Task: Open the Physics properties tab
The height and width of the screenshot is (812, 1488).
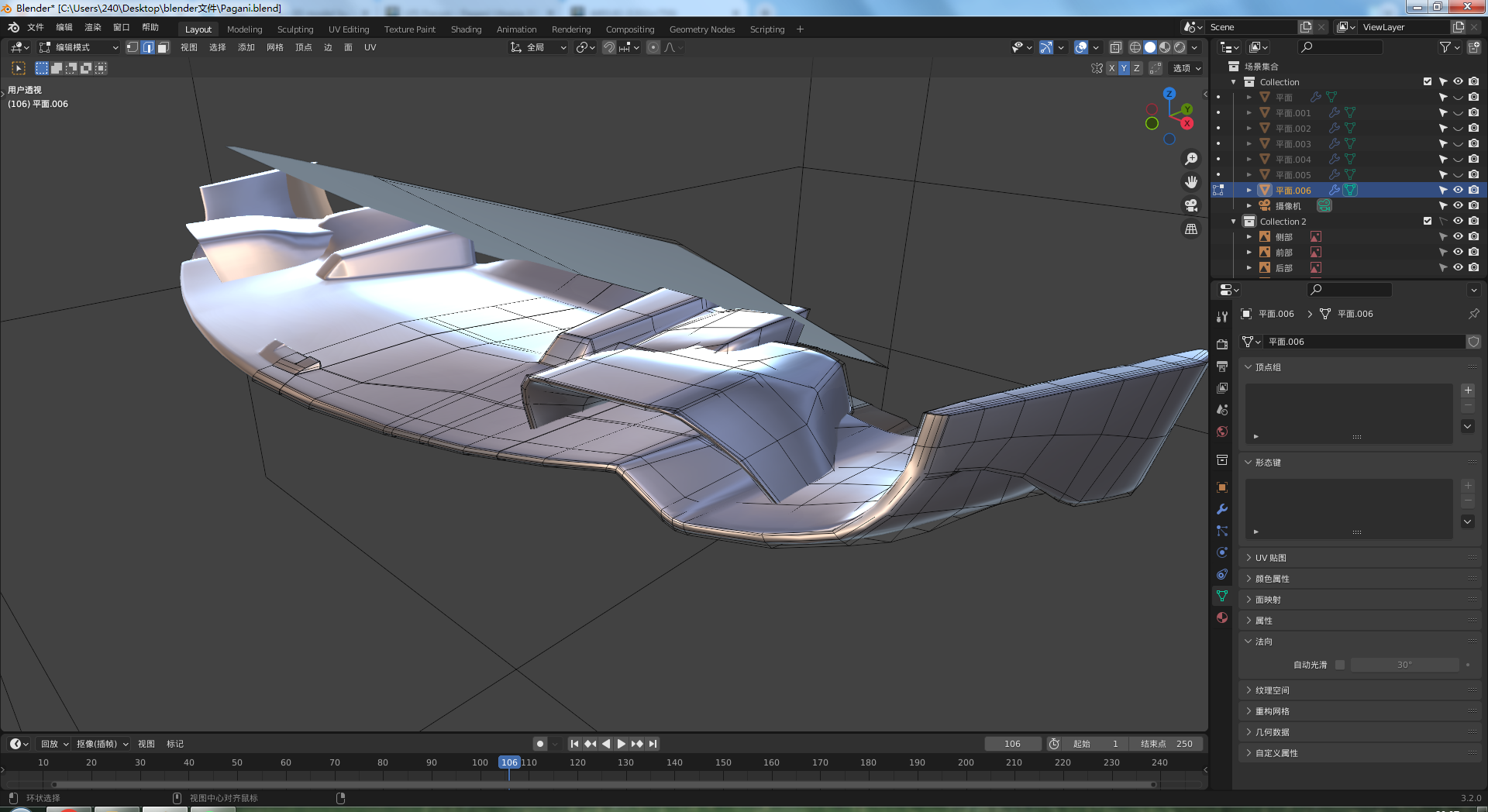Action: click(x=1222, y=552)
